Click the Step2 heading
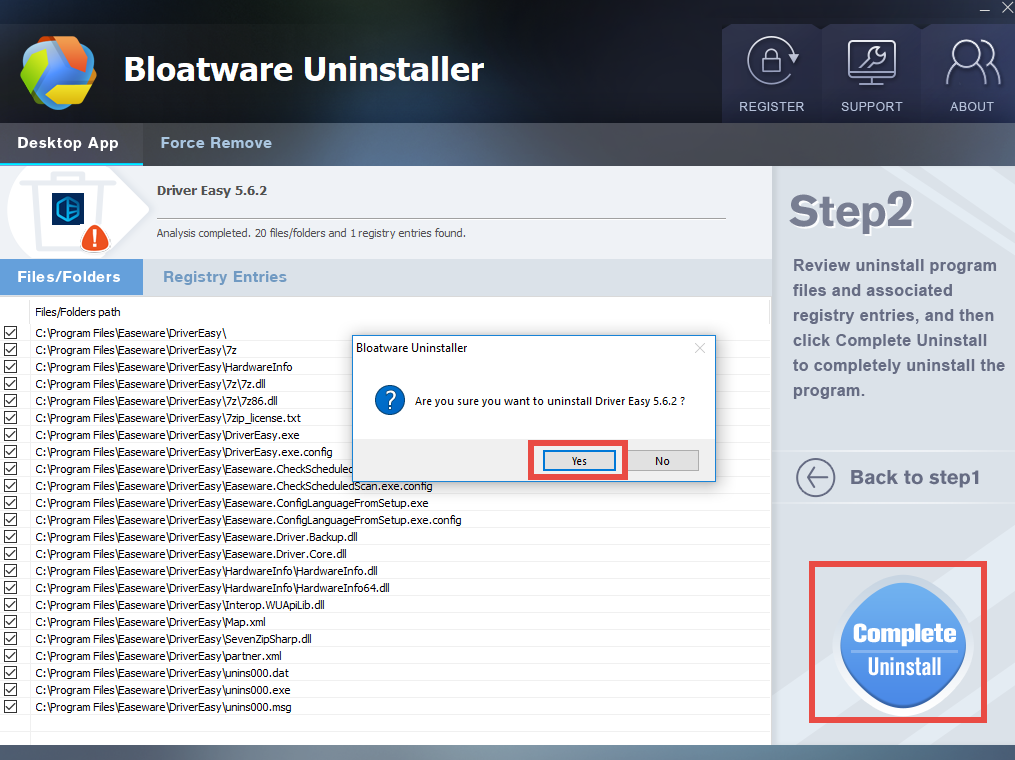Viewport: 1015px width, 760px height. [x=851, y=211]
